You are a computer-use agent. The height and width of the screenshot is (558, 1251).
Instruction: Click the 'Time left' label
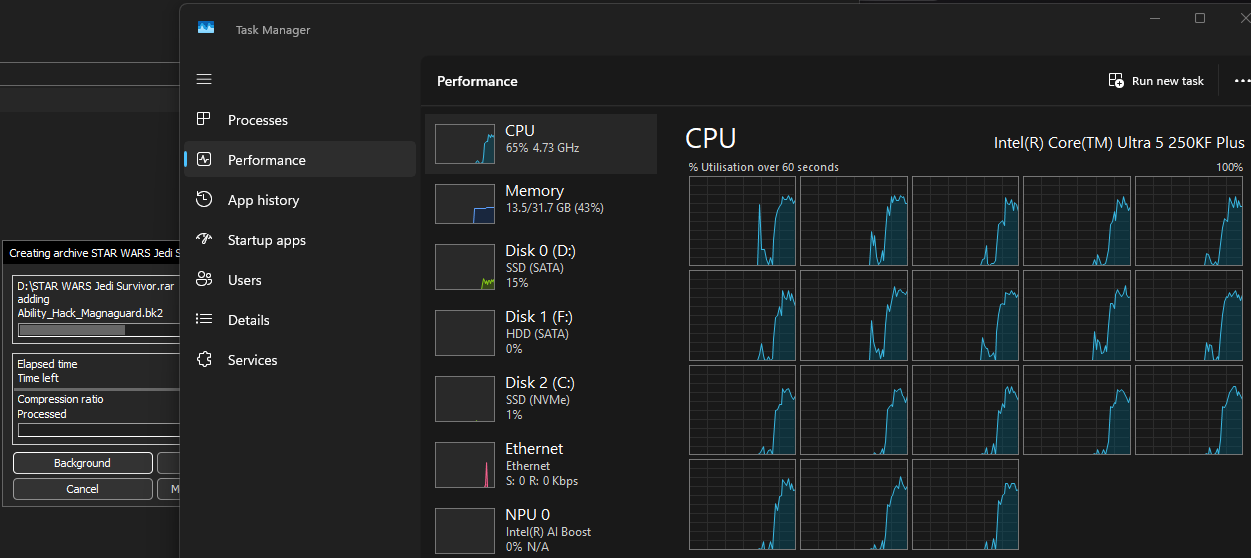[x=38, y=378]
